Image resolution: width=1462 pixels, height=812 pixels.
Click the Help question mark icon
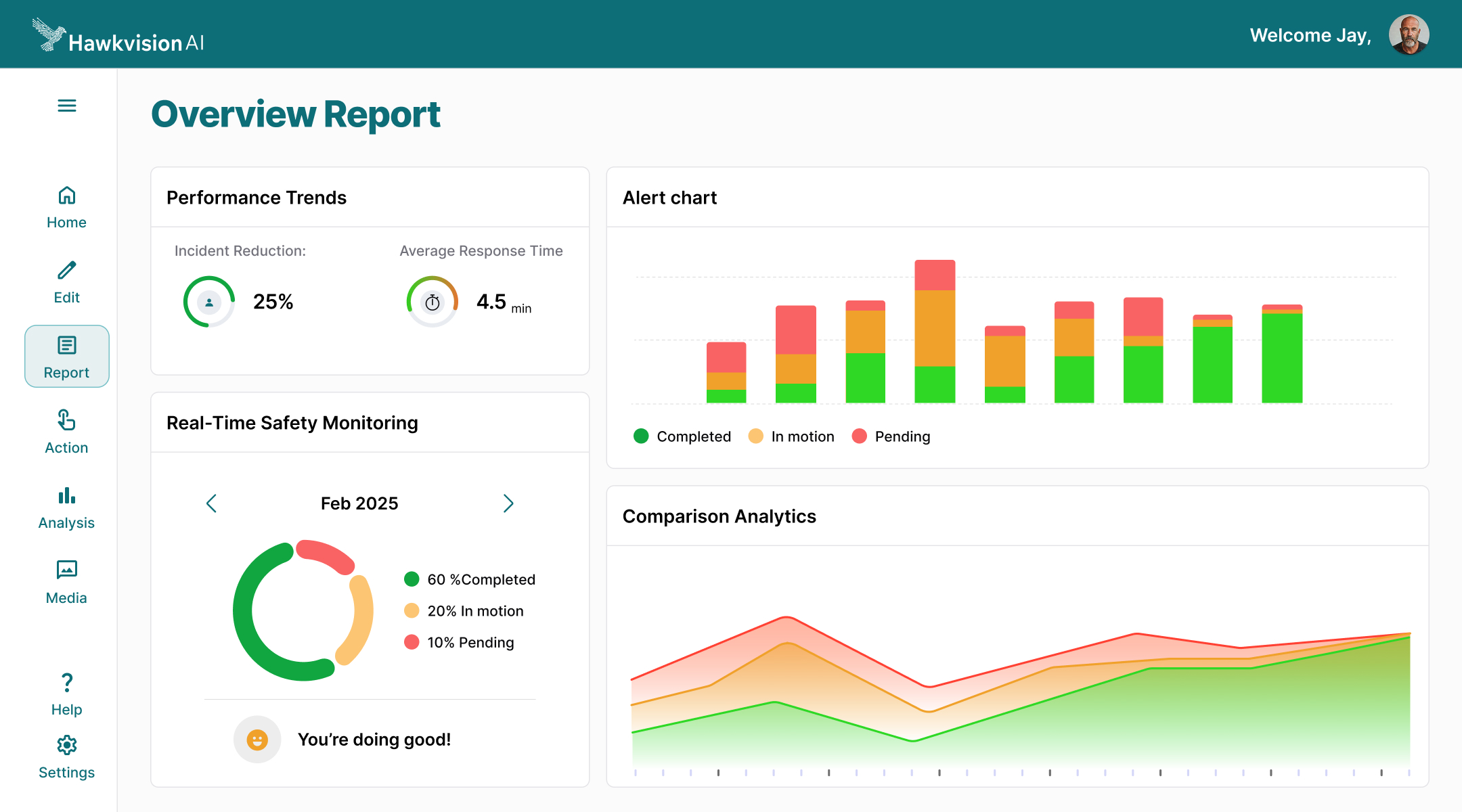pos(66,683)
